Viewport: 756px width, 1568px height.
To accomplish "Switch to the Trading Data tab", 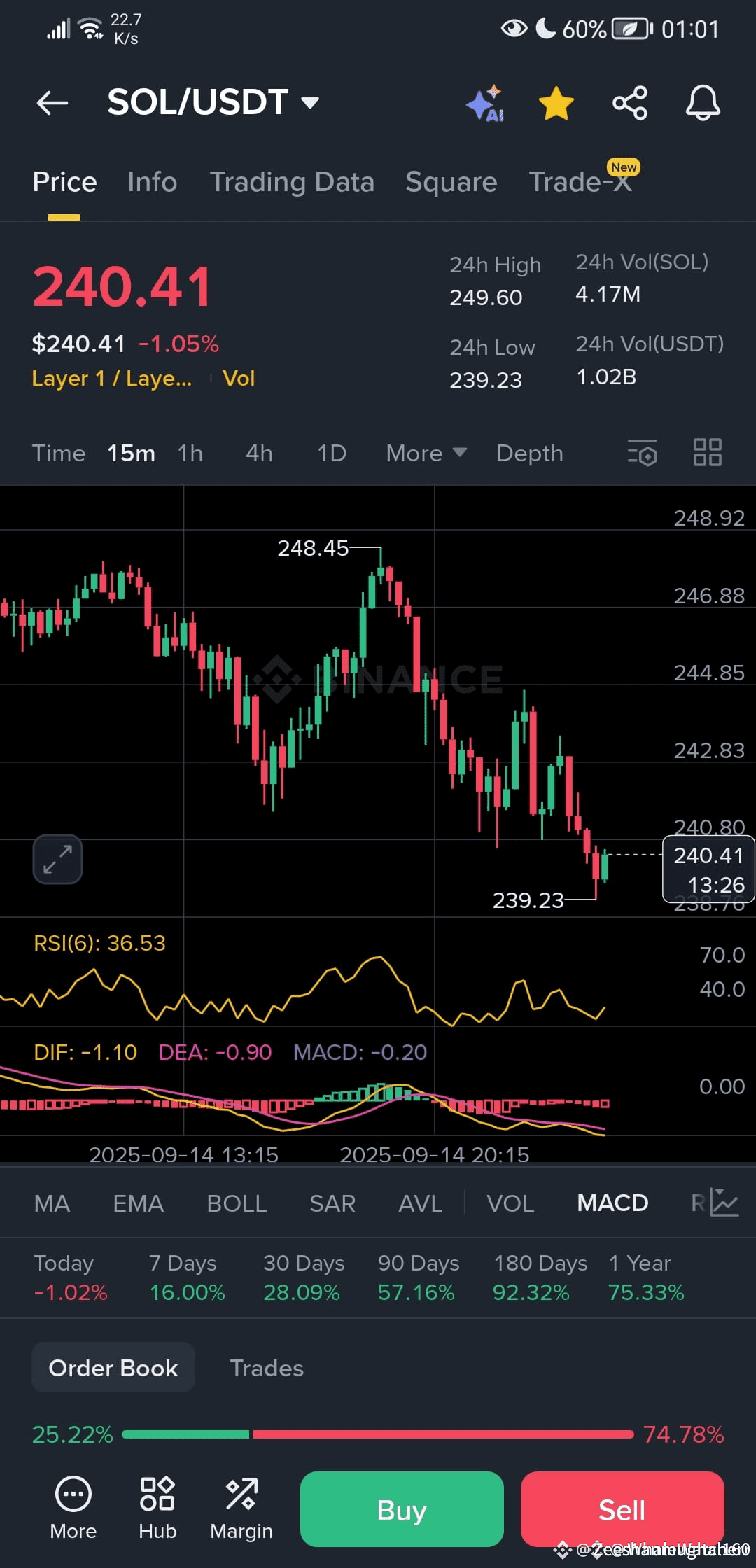I will point(292,182).
